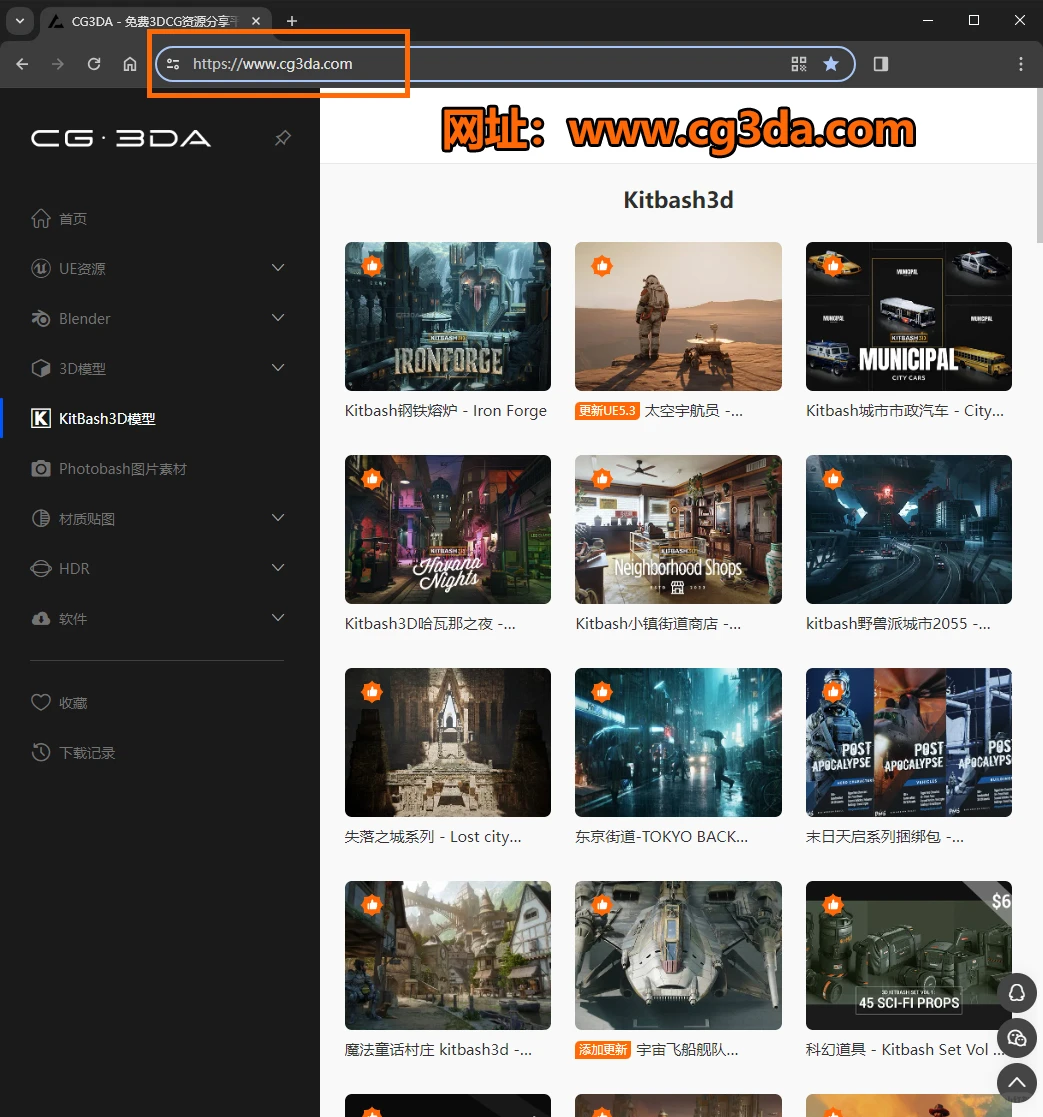
Task: Open the spaceship fleet thumbnail
Action: point(678,955)
